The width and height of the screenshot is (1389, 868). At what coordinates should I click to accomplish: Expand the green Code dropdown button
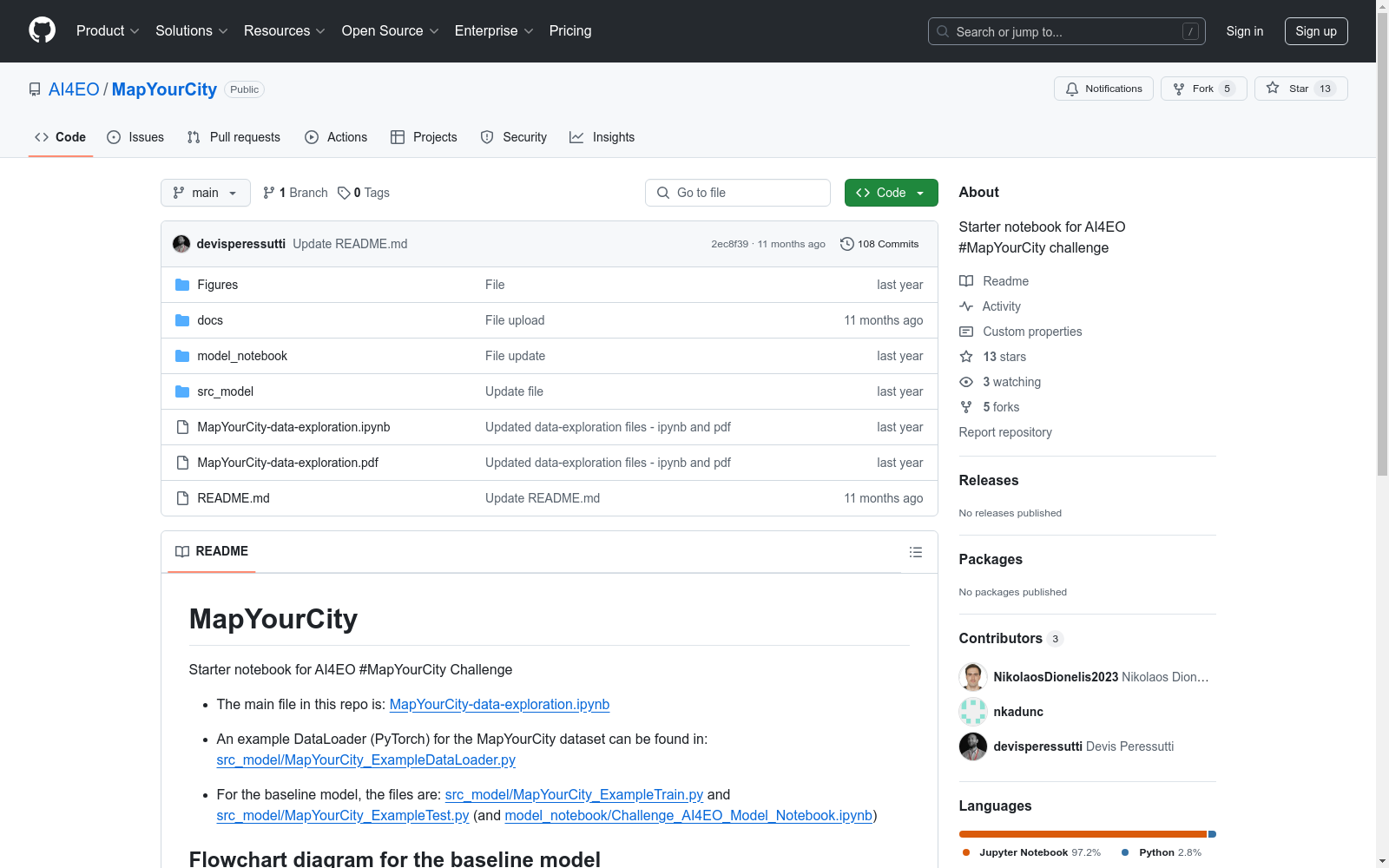coord(892,193)
